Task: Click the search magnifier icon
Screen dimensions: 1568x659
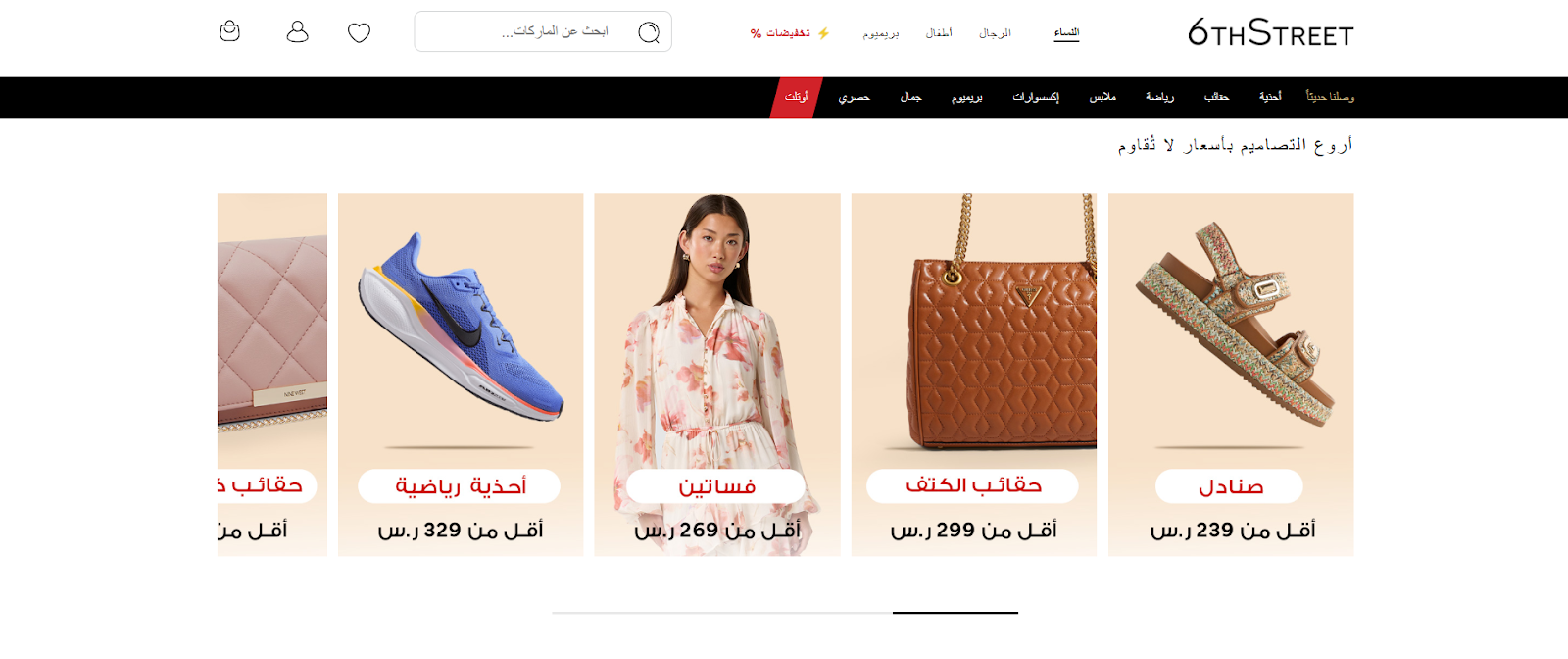Action: click(x=649, y=32)
